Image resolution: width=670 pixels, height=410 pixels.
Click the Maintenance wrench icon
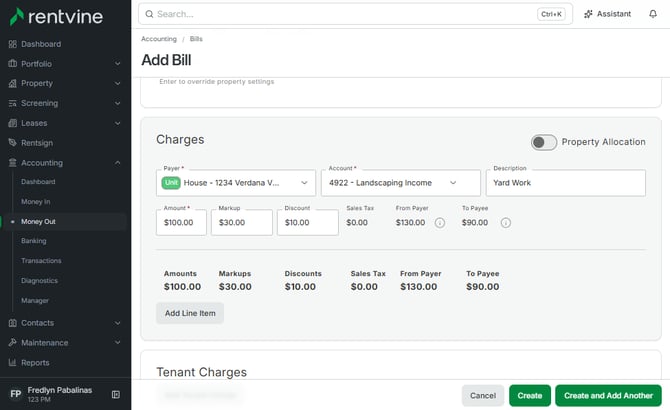(12, 343)
